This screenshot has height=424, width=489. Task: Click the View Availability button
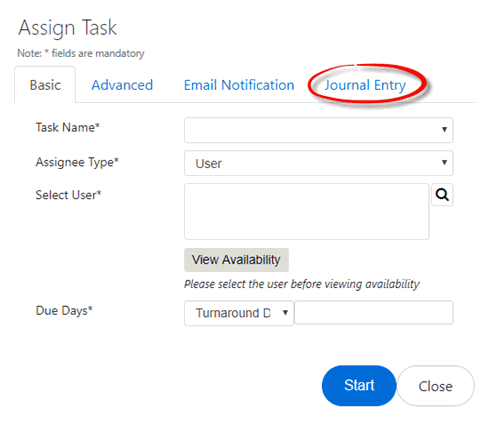tap(236, 260)
